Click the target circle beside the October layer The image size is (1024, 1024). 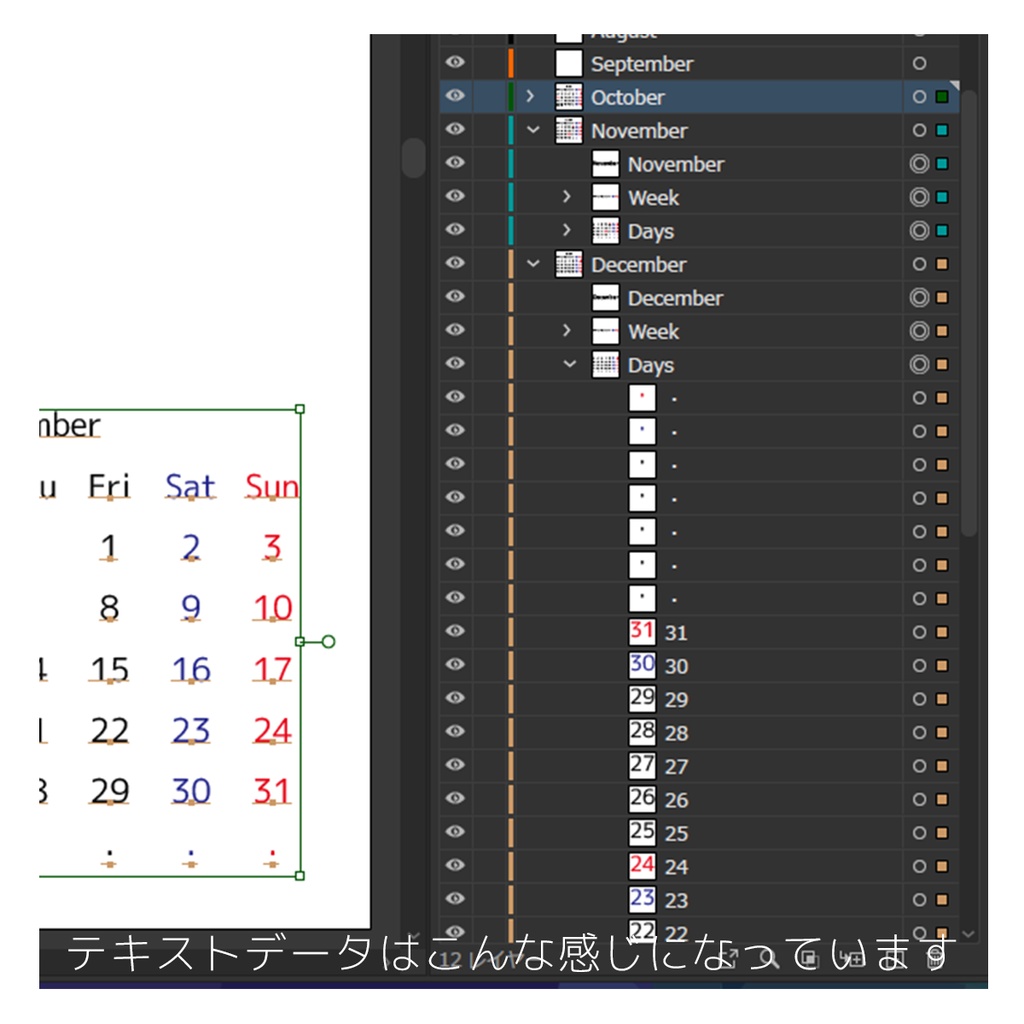coord(919,97)
